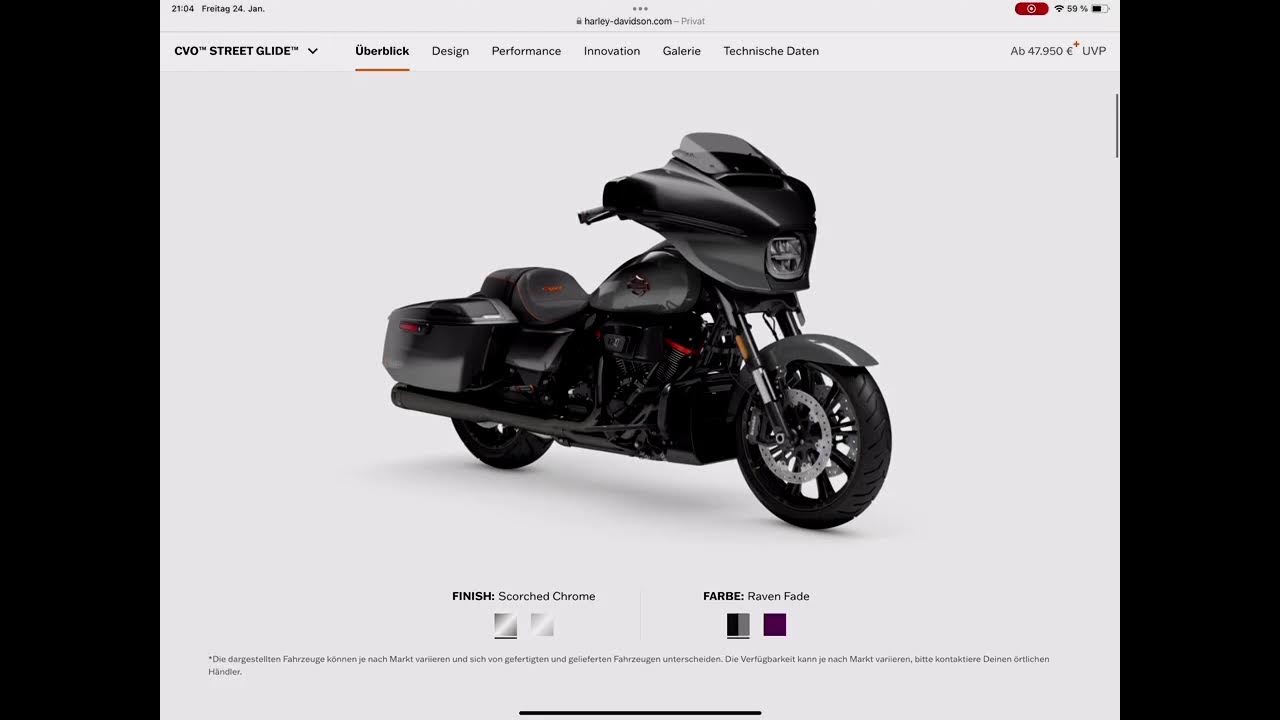Image resolution: width=1280 pixels, height=720 pixels.
Task: Click the vehicle availability disclaimer text
Action: pos(629,665)
